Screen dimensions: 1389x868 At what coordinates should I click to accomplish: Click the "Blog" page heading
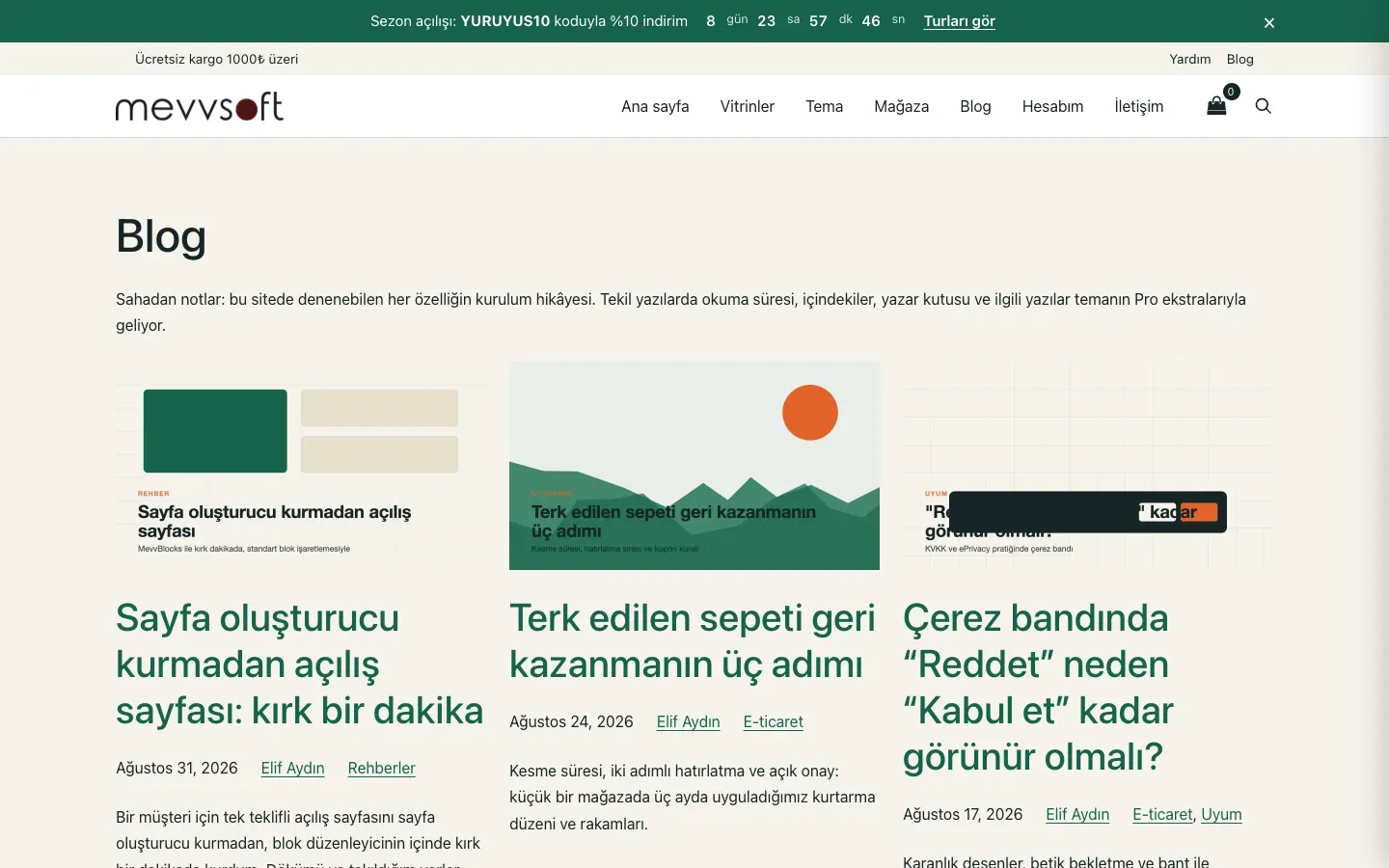point(161,236)
